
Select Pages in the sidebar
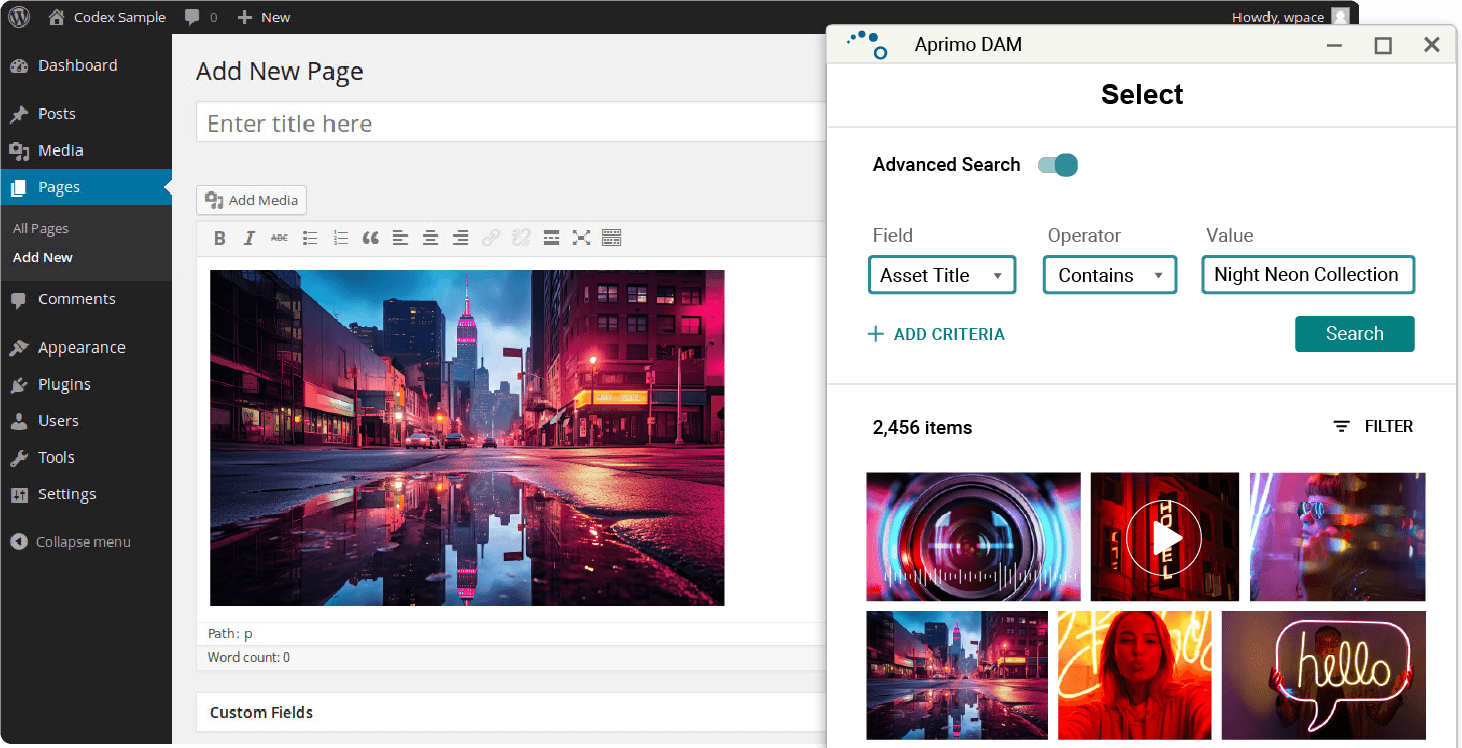[x=86, y=187]
